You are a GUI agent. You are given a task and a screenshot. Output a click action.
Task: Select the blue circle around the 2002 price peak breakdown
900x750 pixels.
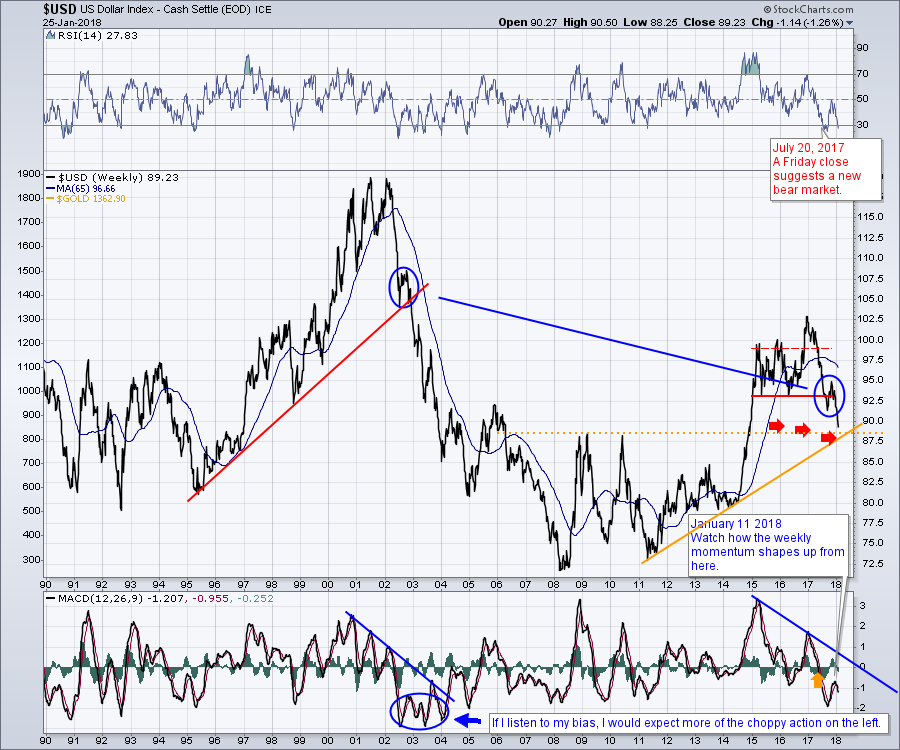point(404,287)
